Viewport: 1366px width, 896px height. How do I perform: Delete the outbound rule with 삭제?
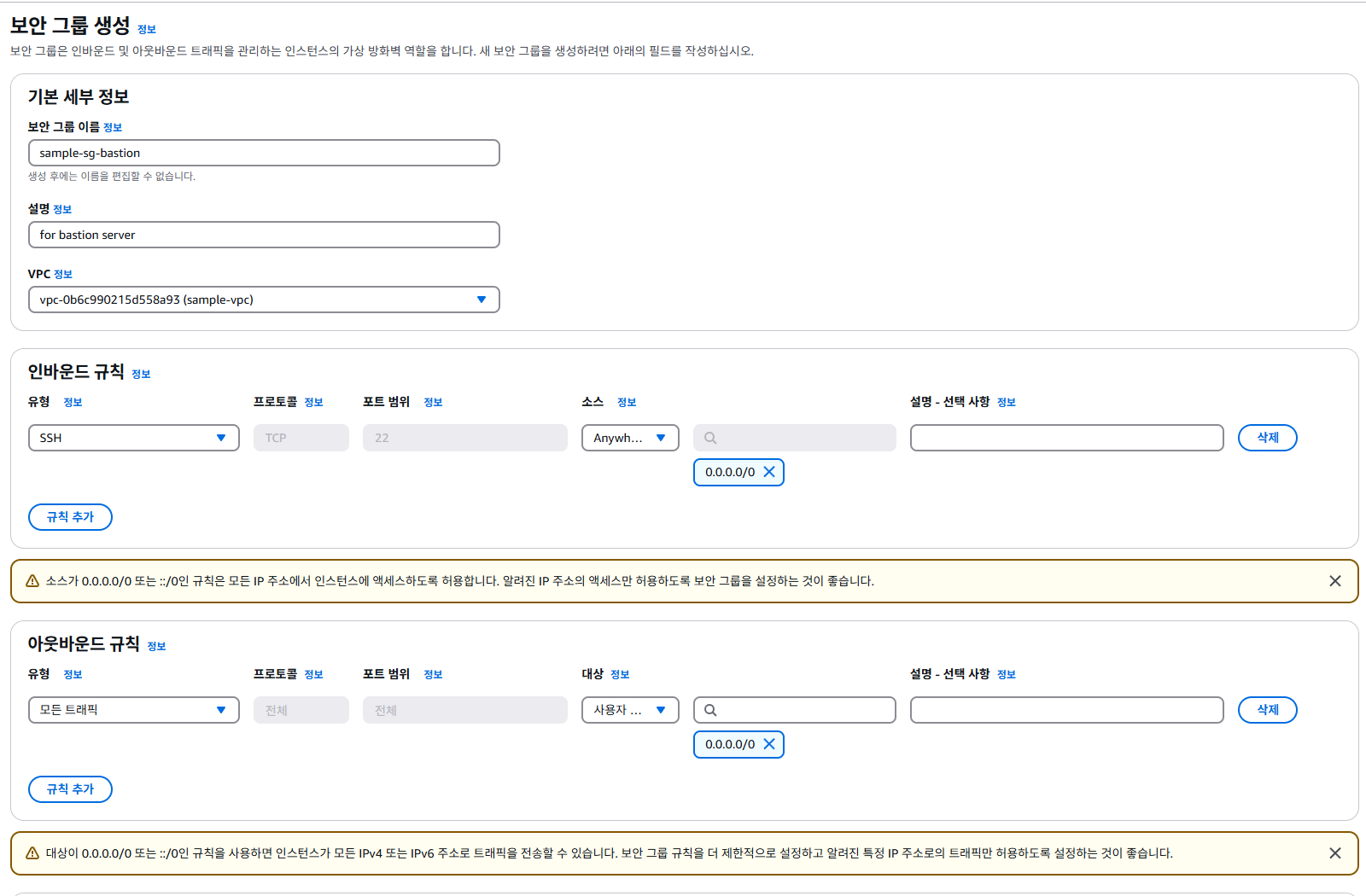click(x=1267, y=710)
